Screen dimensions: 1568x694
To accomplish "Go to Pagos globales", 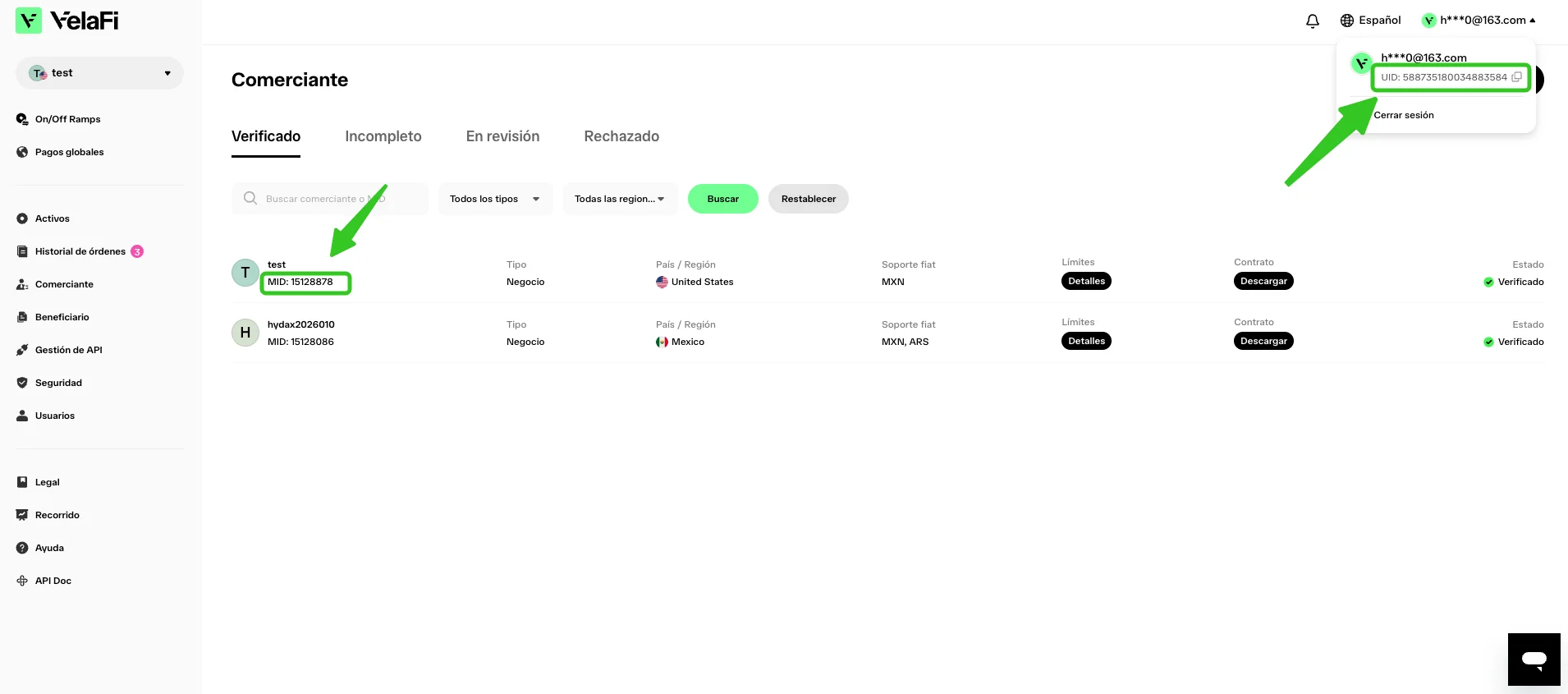I will tap(69, 152).
